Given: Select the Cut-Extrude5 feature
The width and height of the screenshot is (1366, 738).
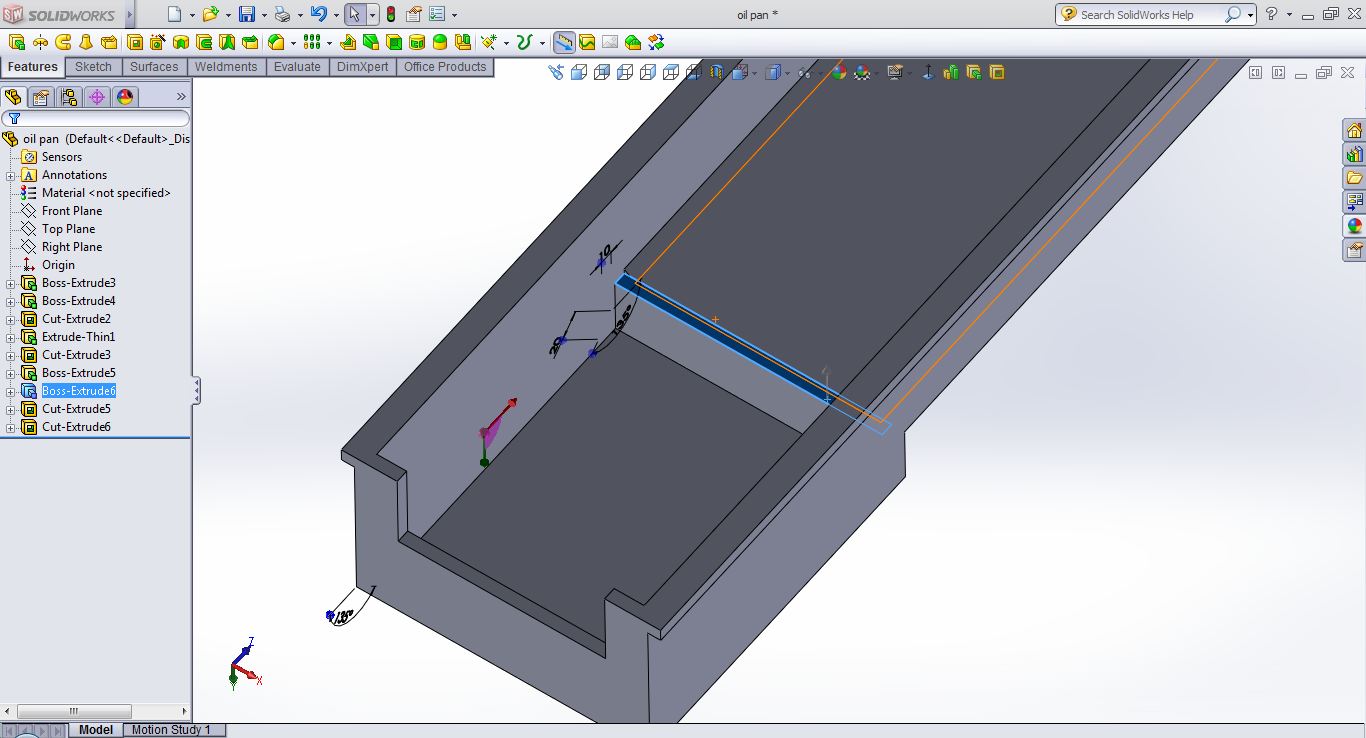Looking at the screenshot, I should tap(76, 409).
